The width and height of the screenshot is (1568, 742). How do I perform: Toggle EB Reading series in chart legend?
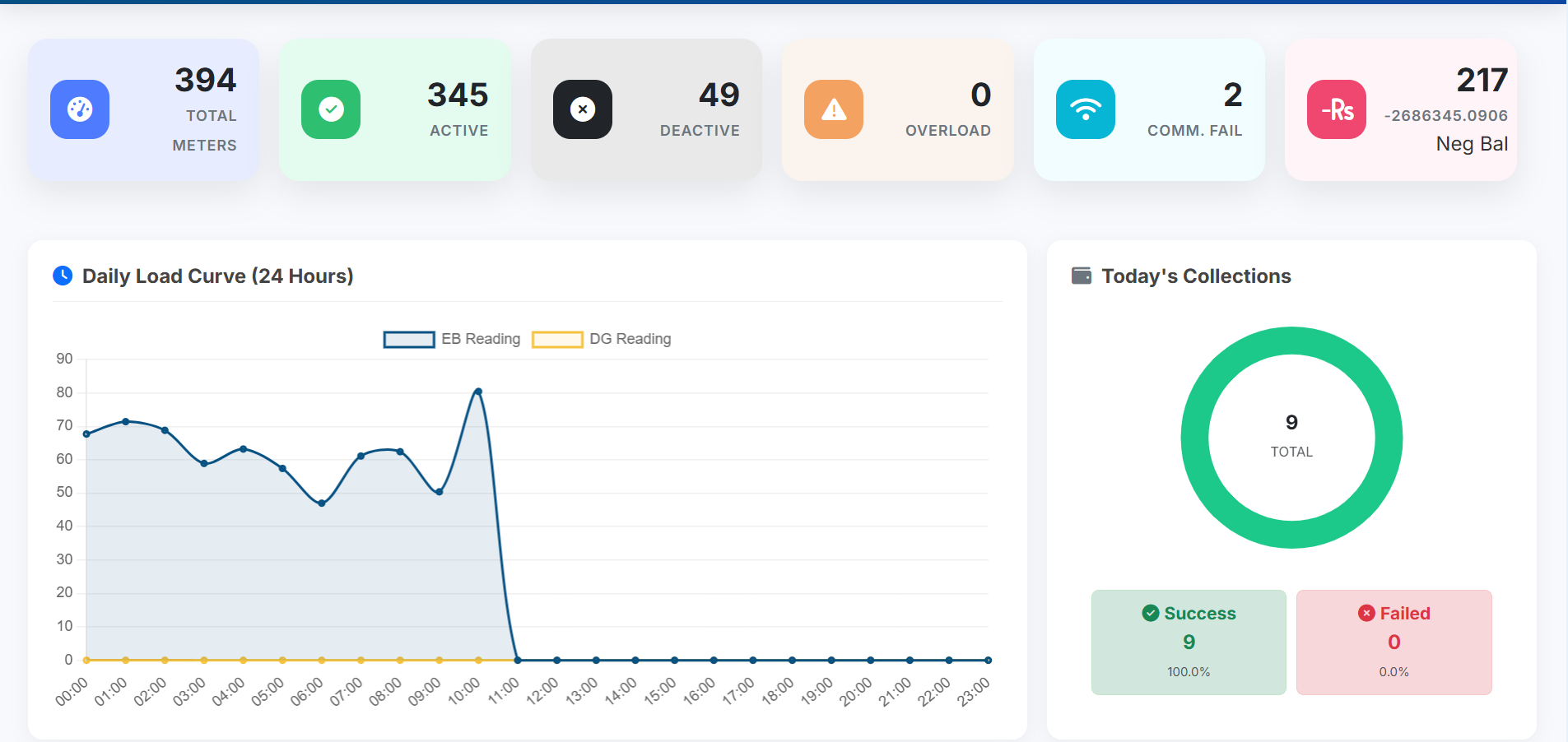[x=481, y=339]
